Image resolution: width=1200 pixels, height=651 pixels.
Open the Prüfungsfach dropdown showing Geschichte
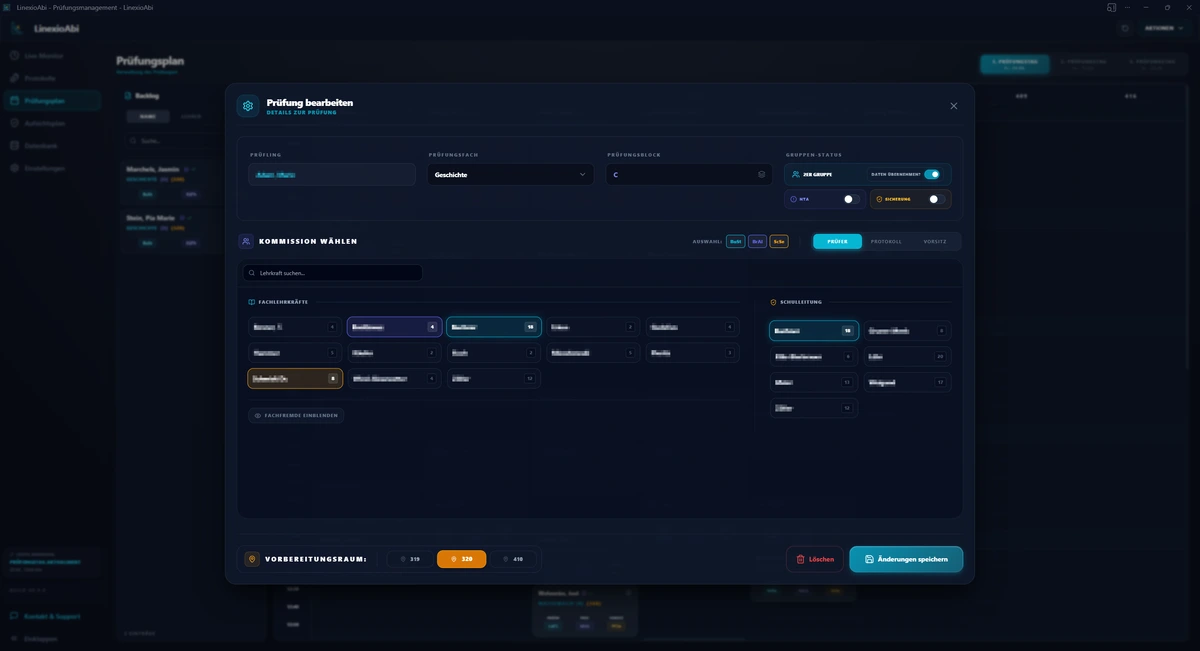[x=510, y=175]
